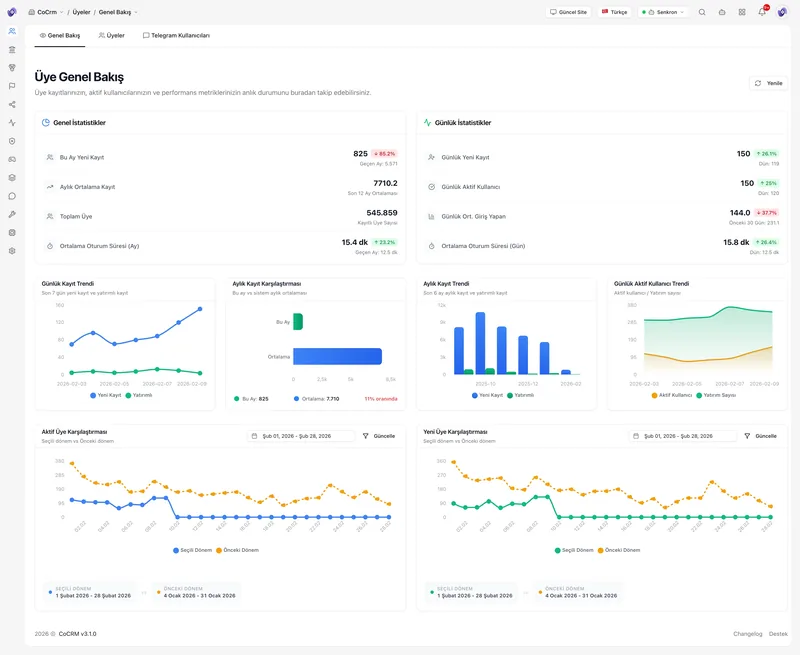This screenshot has height=655, width=800.
Task: Open the stacked layers sidebar icon
Action: coord(12,178)
